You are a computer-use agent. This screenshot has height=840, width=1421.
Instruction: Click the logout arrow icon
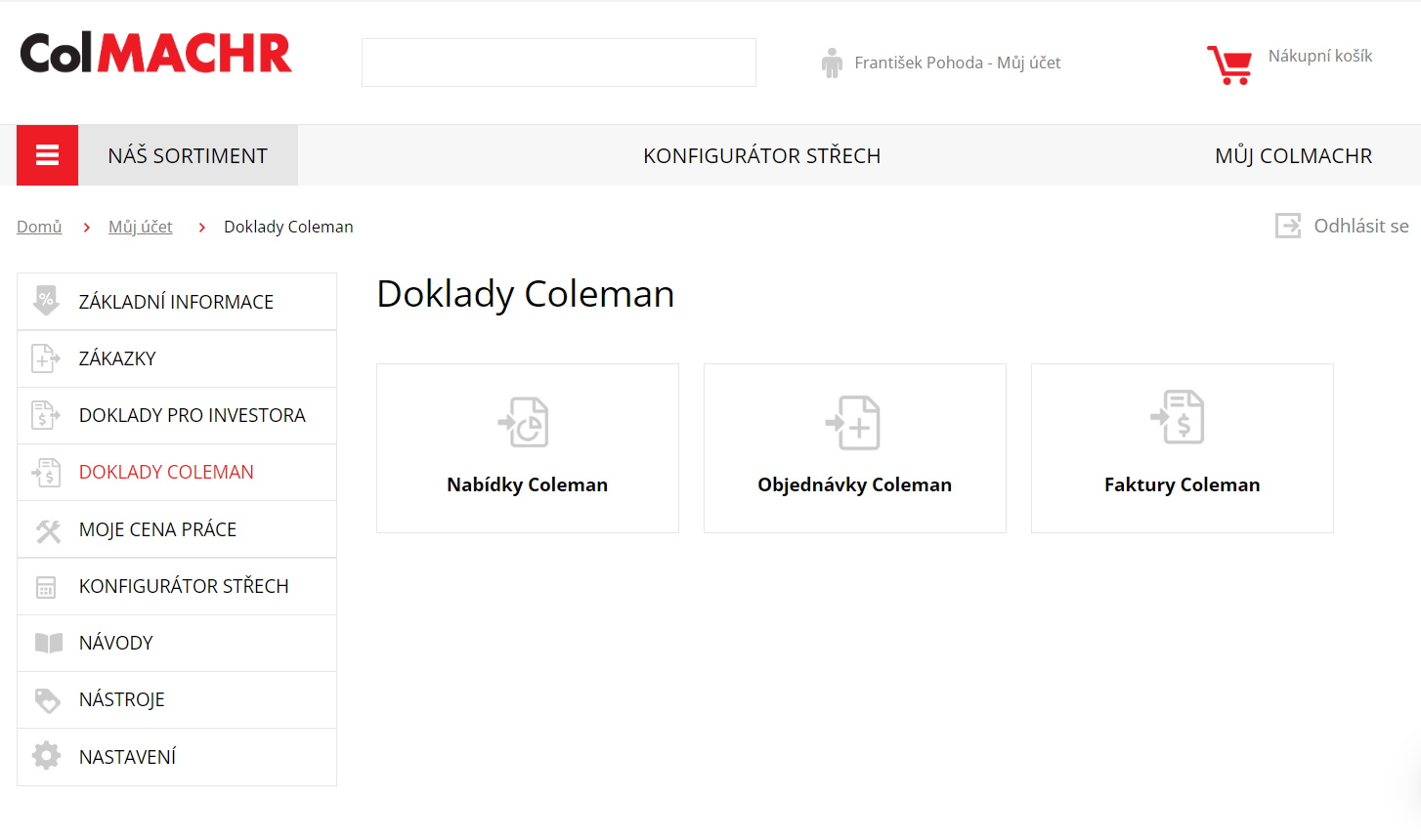1288,226
